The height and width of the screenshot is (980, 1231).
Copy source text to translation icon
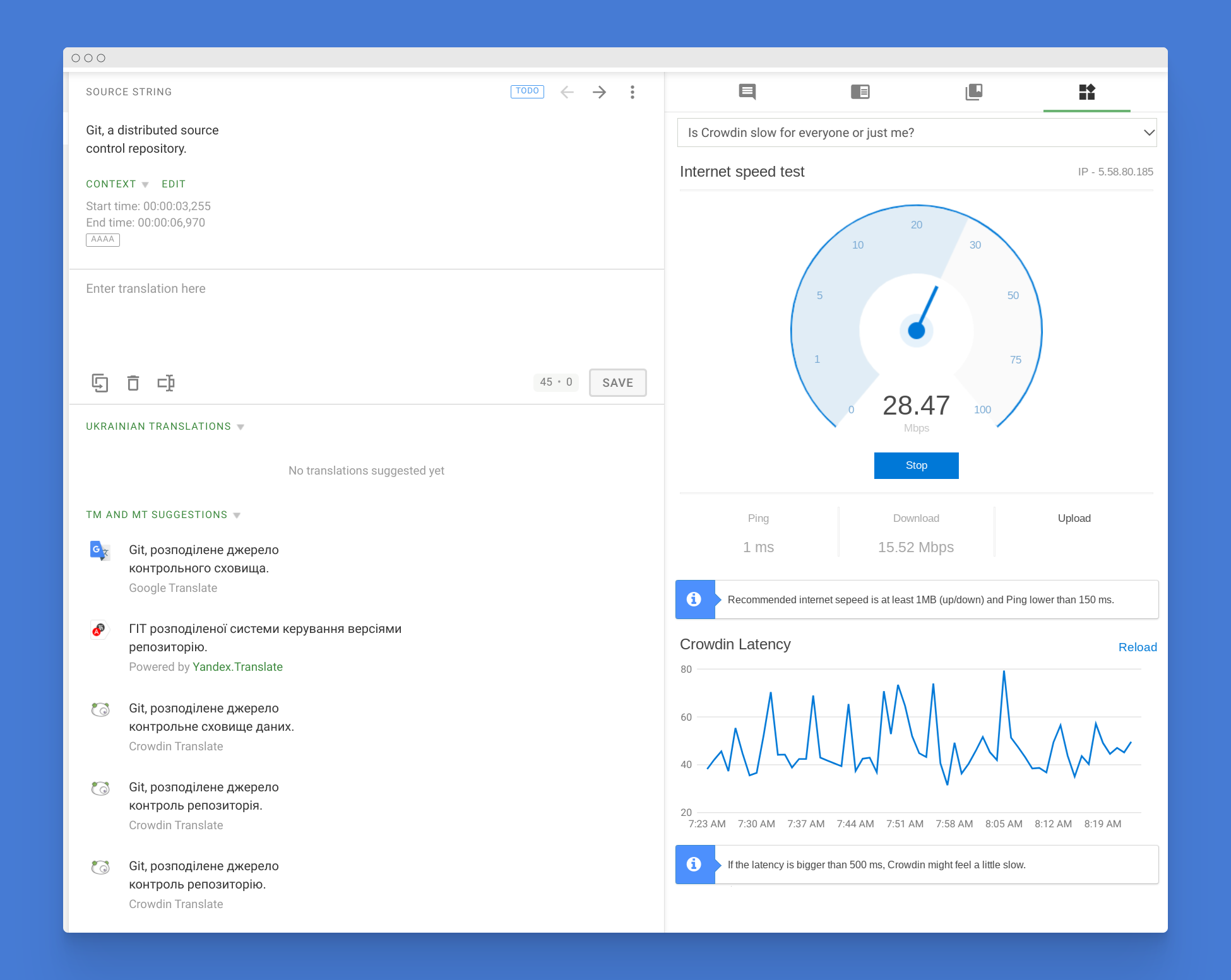coord(100,382)
